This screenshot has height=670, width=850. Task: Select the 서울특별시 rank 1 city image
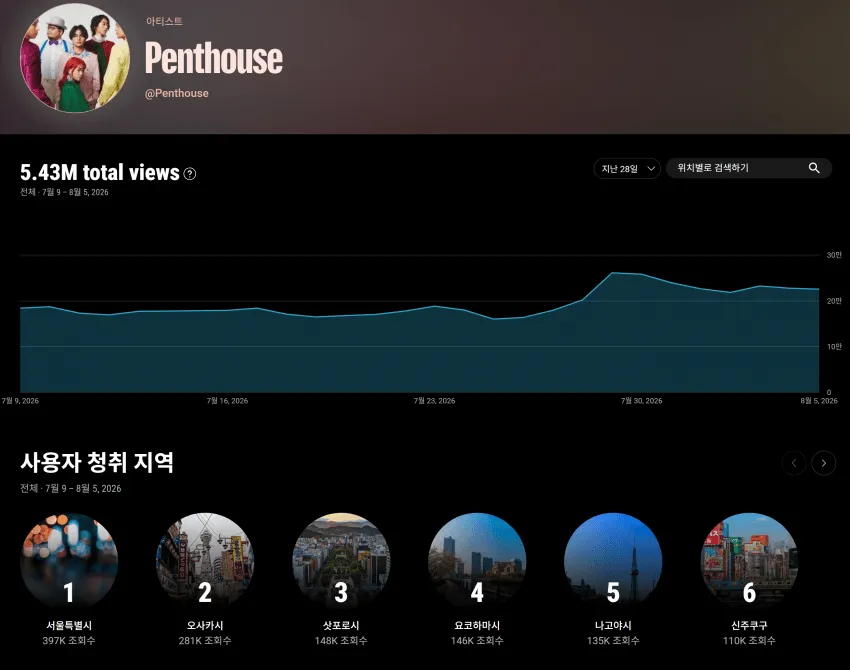(x=69, y=561)
